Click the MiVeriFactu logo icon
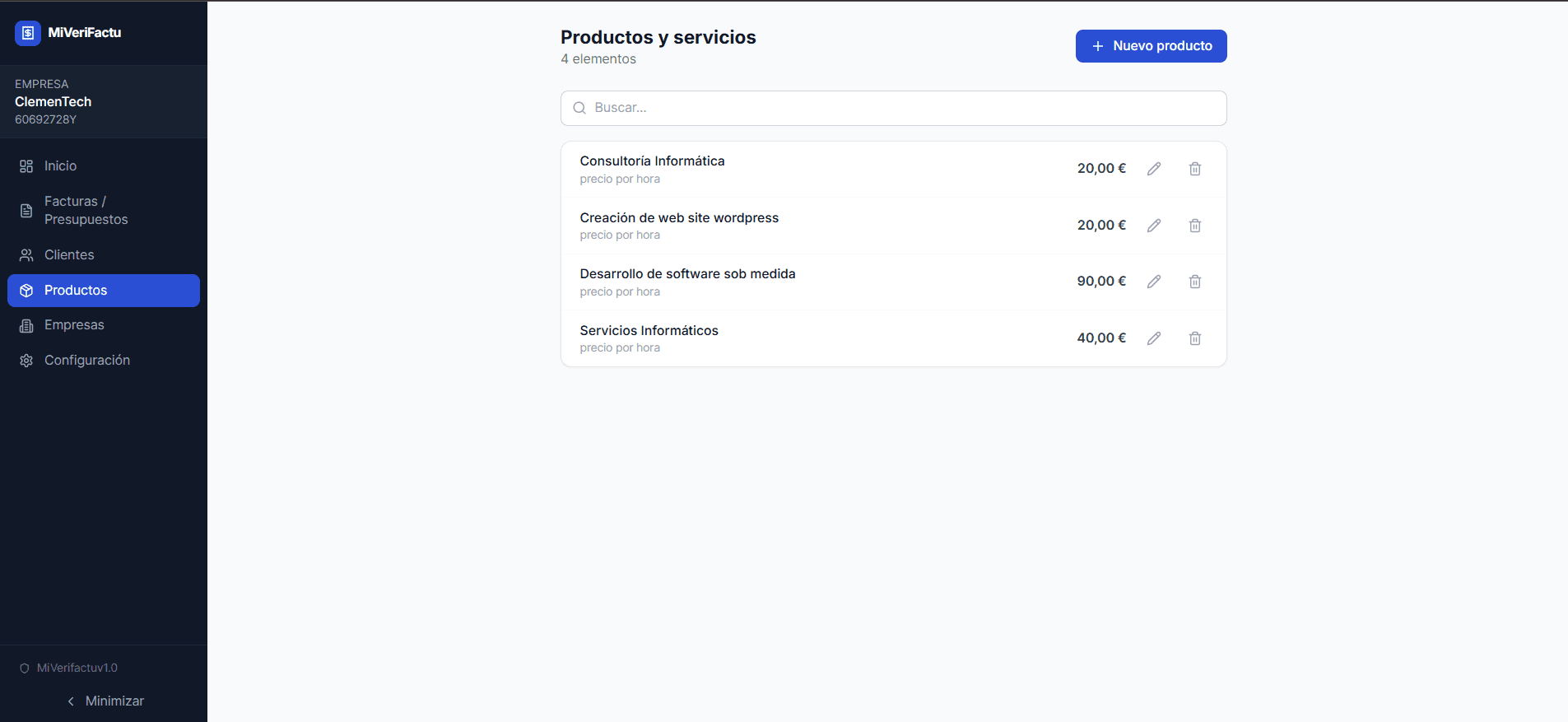The width and height of the screenshot is (1568, 722). point(28,33)
